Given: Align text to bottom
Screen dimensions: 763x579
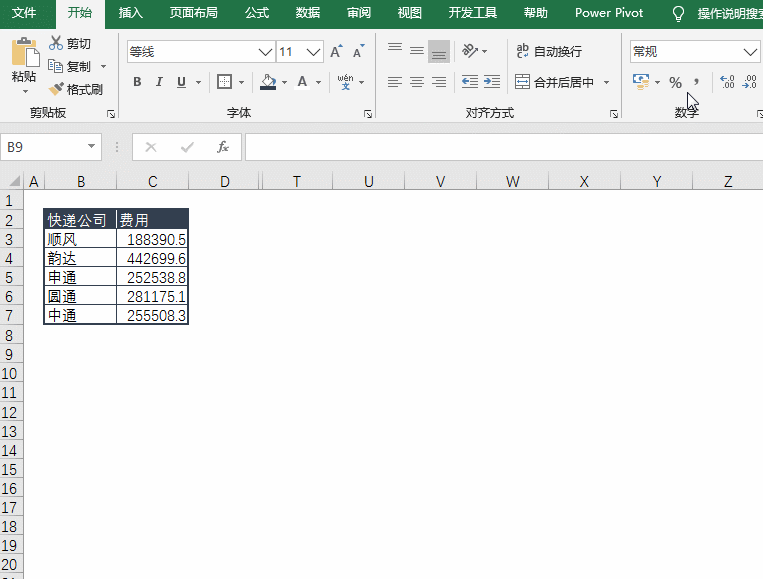Looking at the screenshot, I should [x=439, y=51].
